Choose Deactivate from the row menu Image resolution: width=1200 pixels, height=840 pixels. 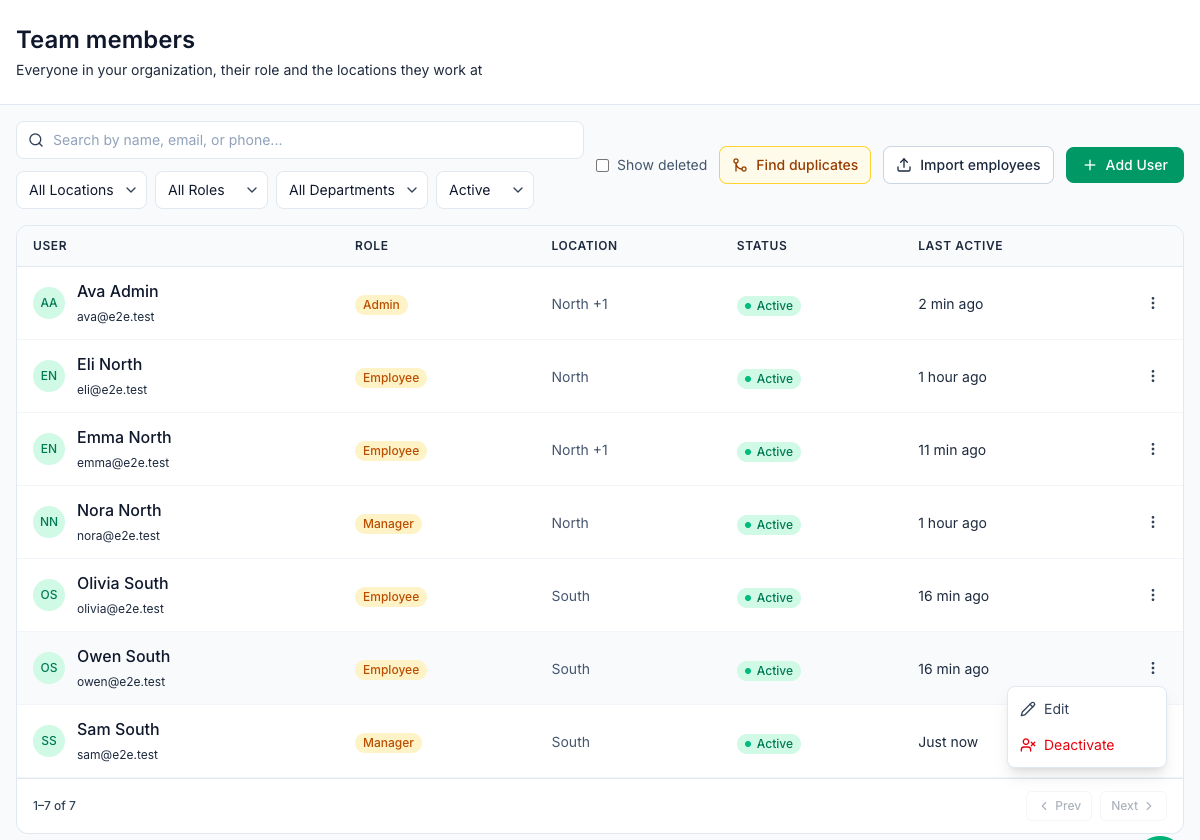point(1087,745)
